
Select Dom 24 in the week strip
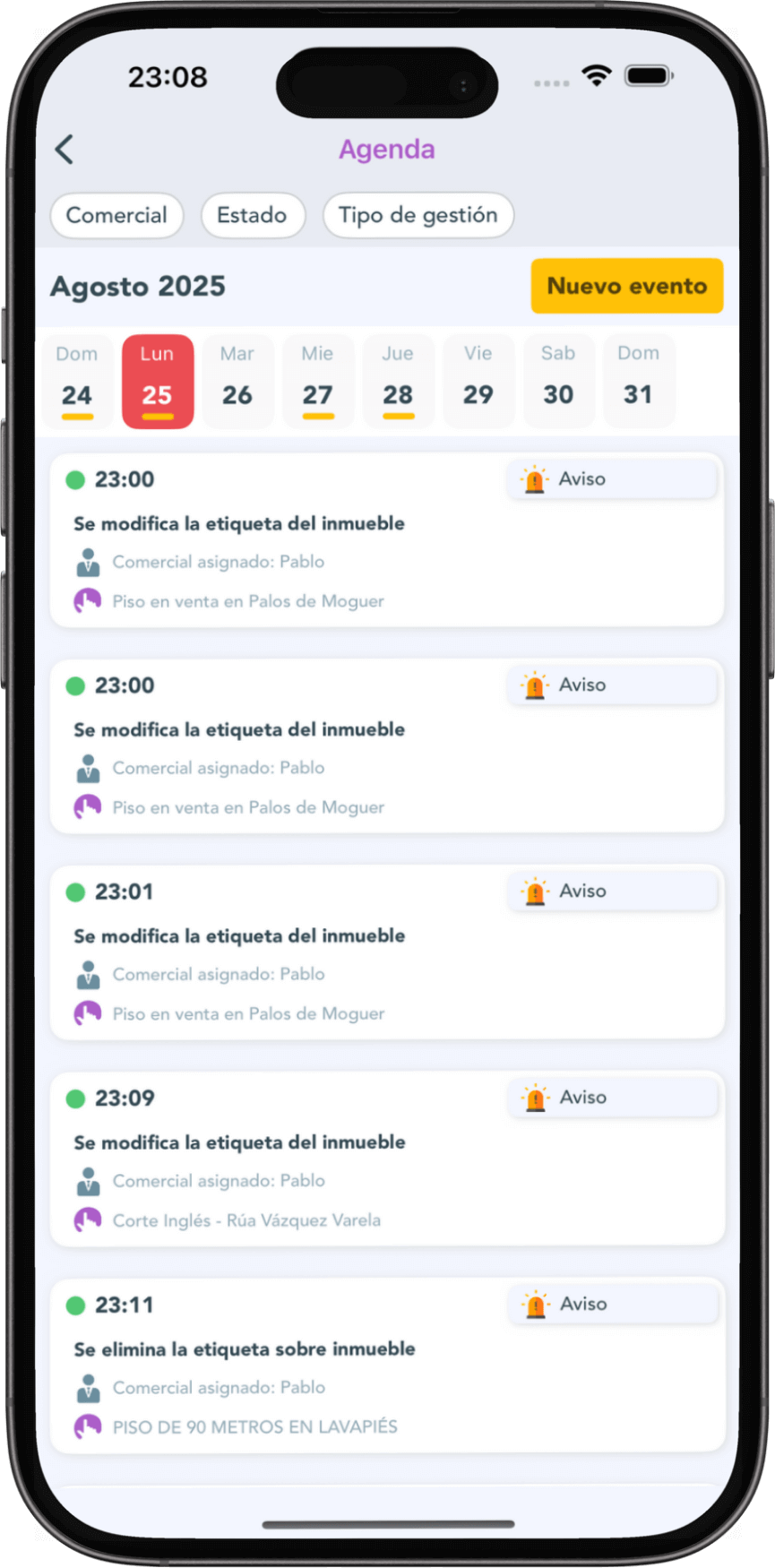pyautogui.click(x=77, y=381)
